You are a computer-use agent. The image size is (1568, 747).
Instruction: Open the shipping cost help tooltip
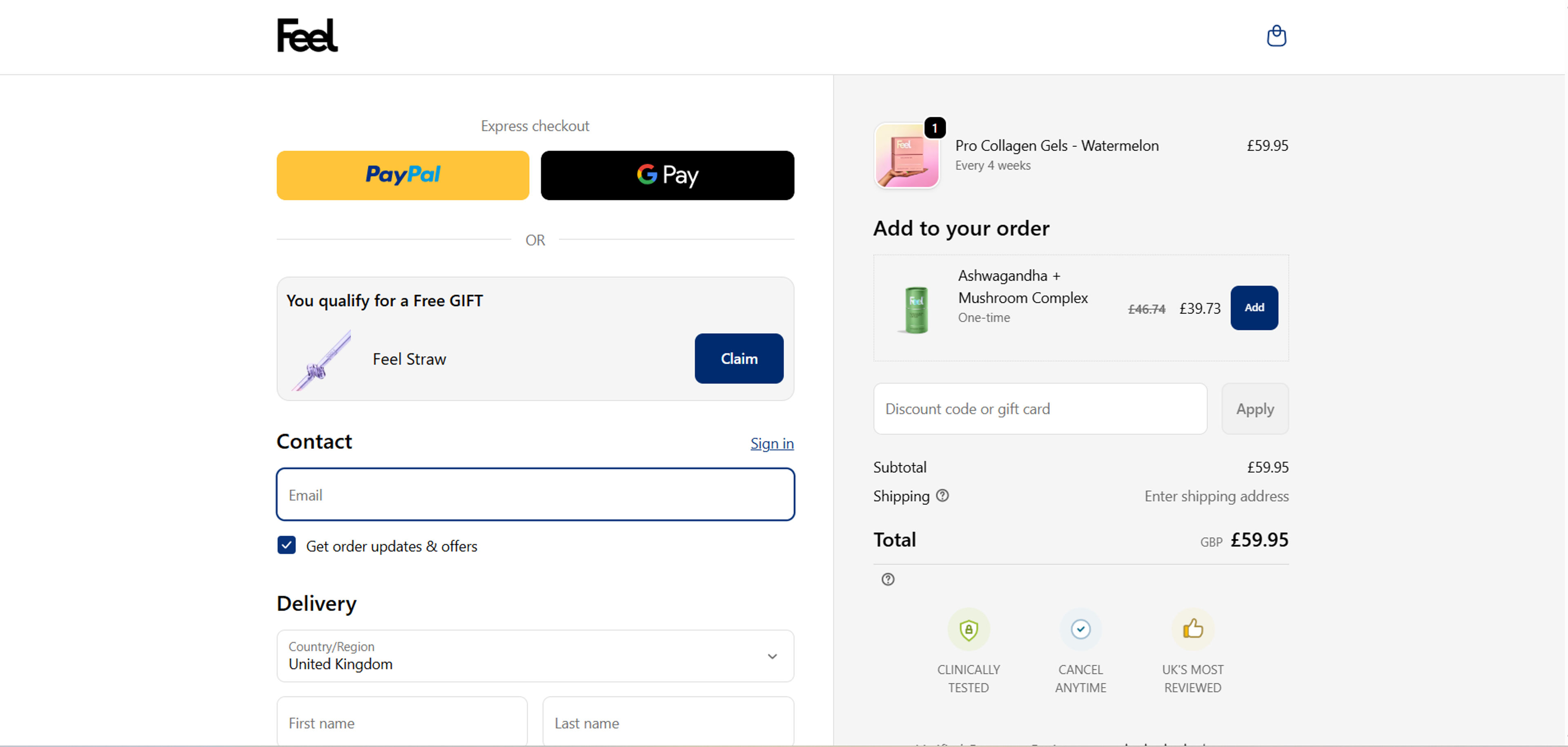pyautogui.click(x=942, y=496)
